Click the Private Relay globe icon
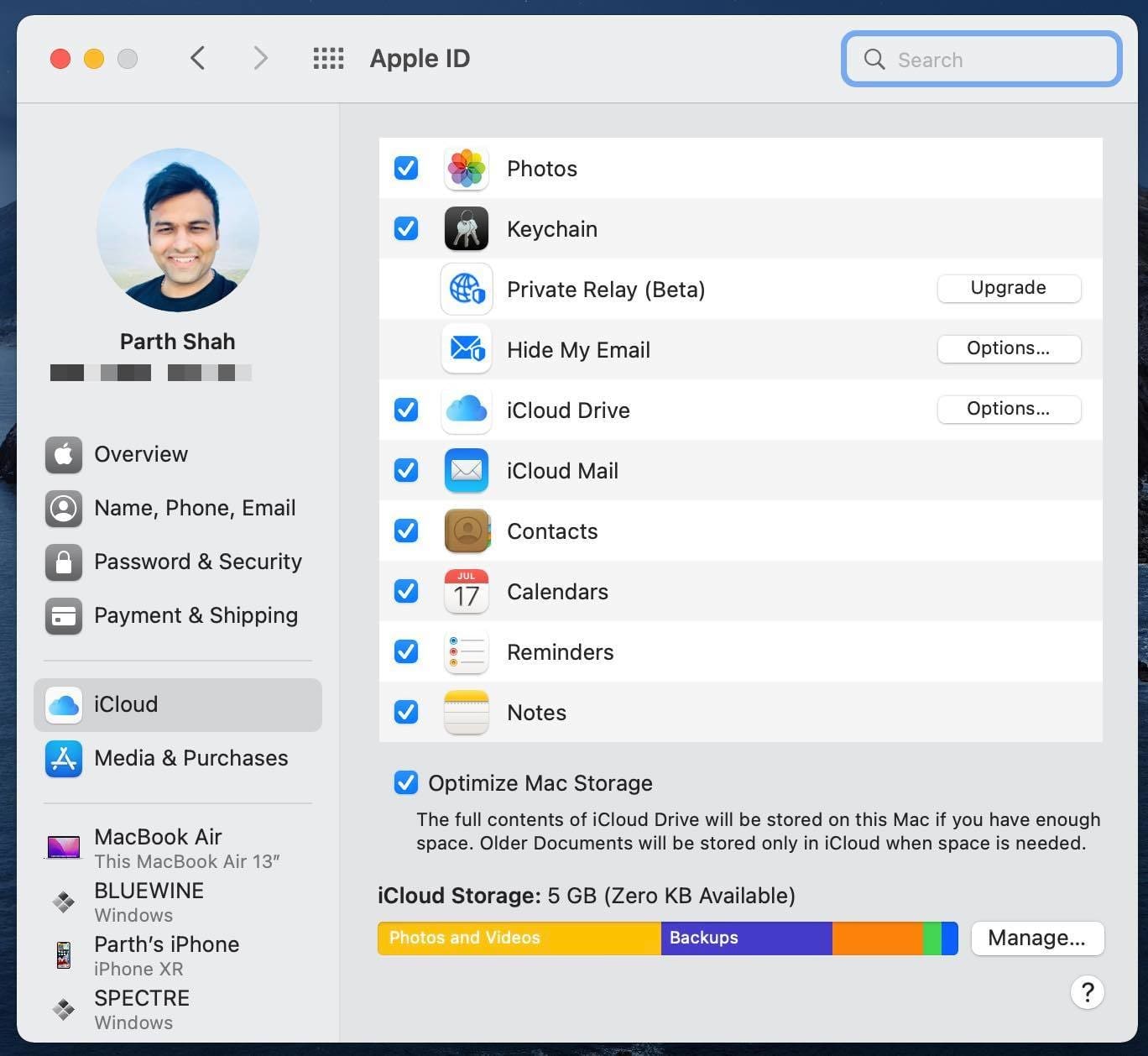Image resolution: width=1148 pixels, height=1056 pixels. 467,290
